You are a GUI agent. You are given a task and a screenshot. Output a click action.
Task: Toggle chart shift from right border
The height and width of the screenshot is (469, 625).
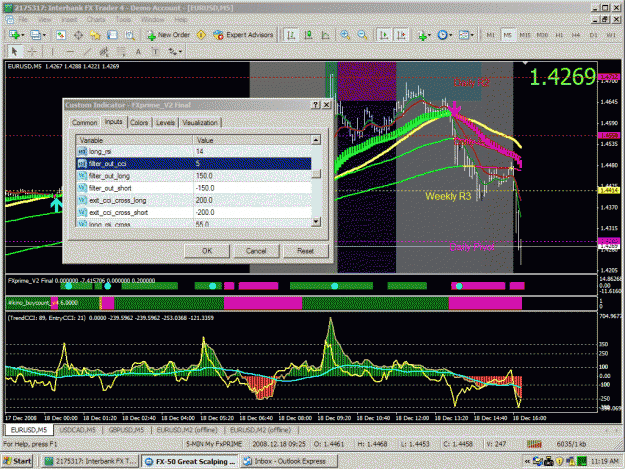coord(401,35)
